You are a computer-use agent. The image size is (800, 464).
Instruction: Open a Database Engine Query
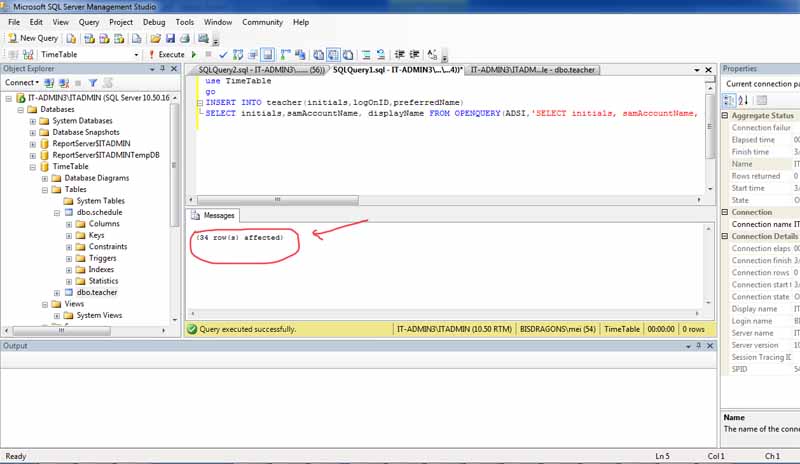(71, 38)
